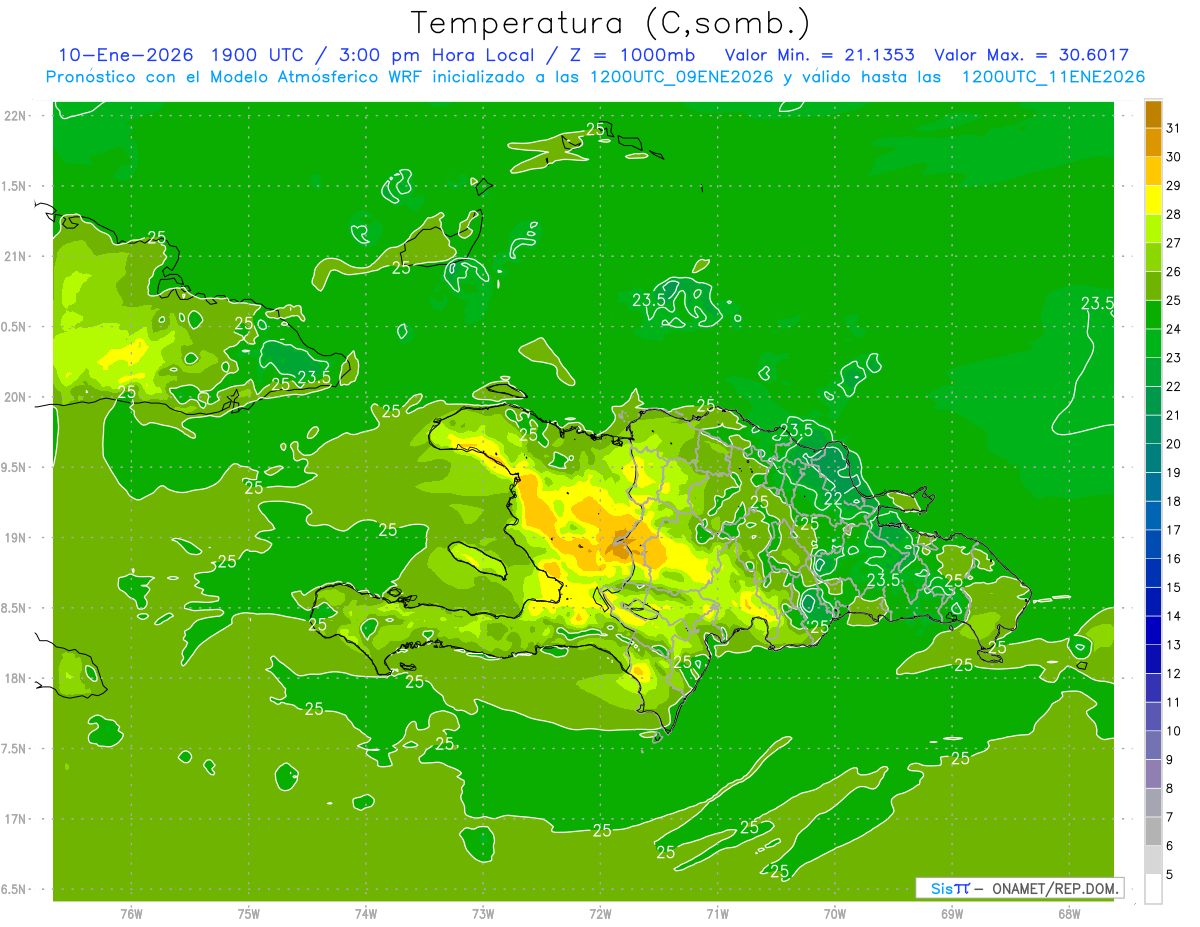The height and width of the screenshot is (927, 1200).
Task: Click the color scale value '14'
Action: click(1174, 616)
